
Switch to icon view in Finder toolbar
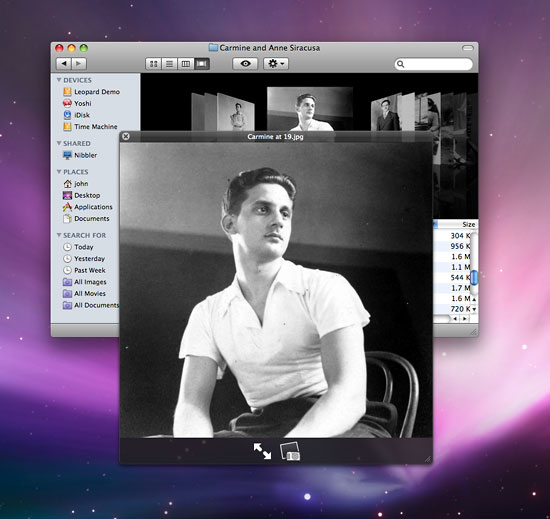click(153, 63)
